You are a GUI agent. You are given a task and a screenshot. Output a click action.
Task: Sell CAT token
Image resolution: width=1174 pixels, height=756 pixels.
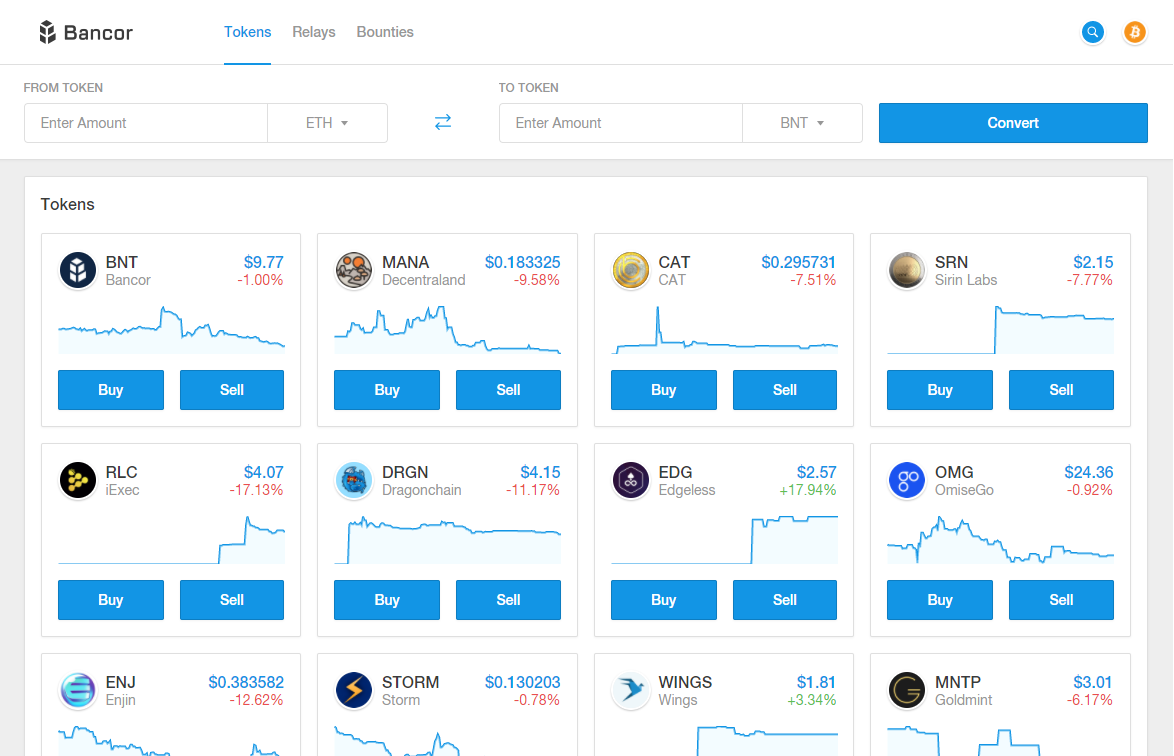tap(785, 390)
